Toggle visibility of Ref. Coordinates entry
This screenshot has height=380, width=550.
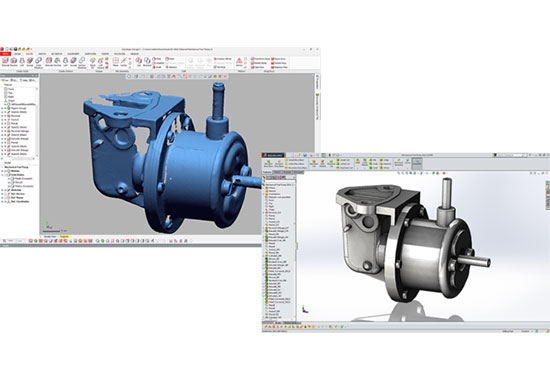click(x=5, y=201)
